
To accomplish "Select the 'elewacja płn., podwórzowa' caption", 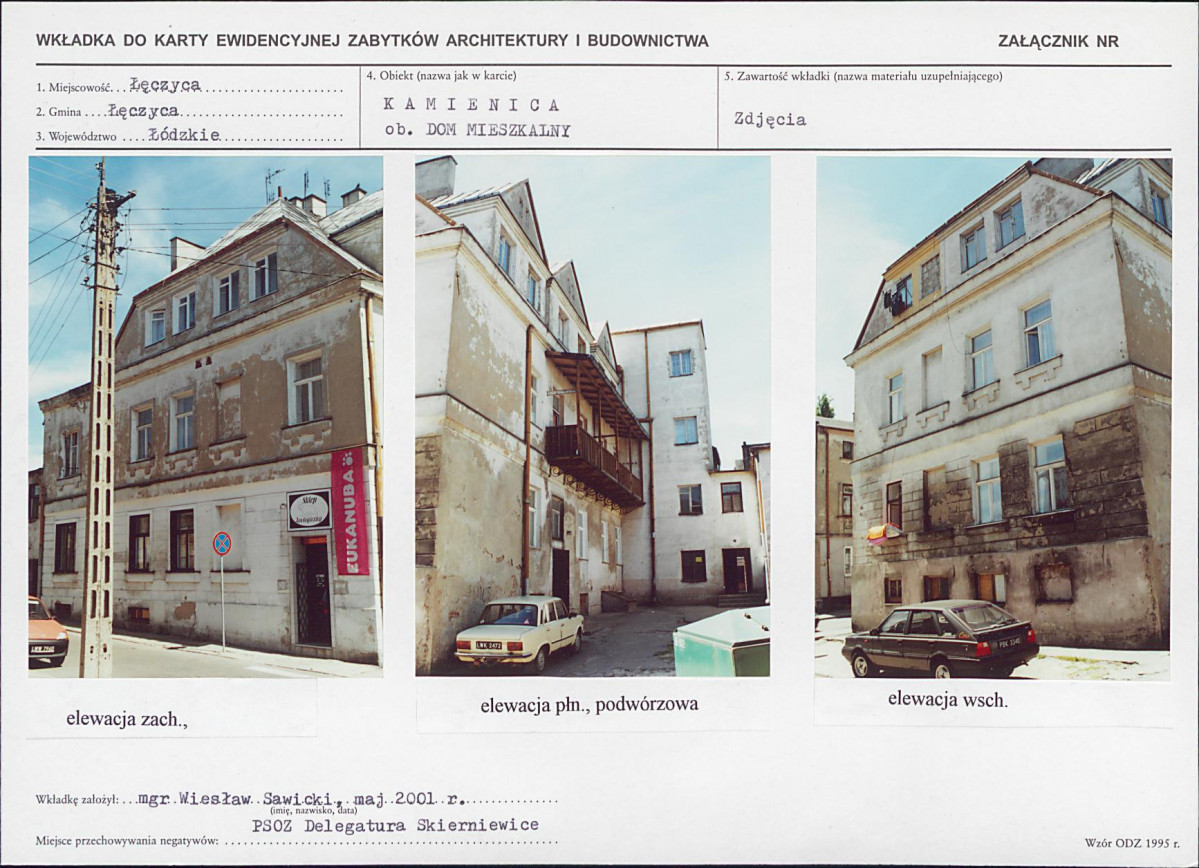I will point(589,704).
